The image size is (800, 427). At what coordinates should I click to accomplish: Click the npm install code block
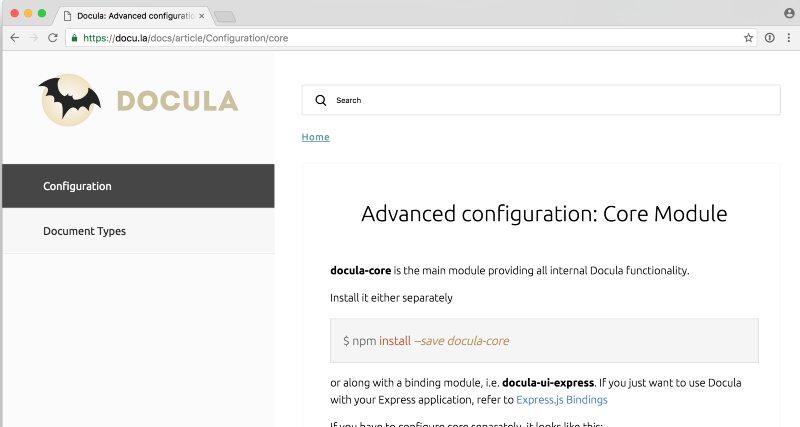(544, 341)
